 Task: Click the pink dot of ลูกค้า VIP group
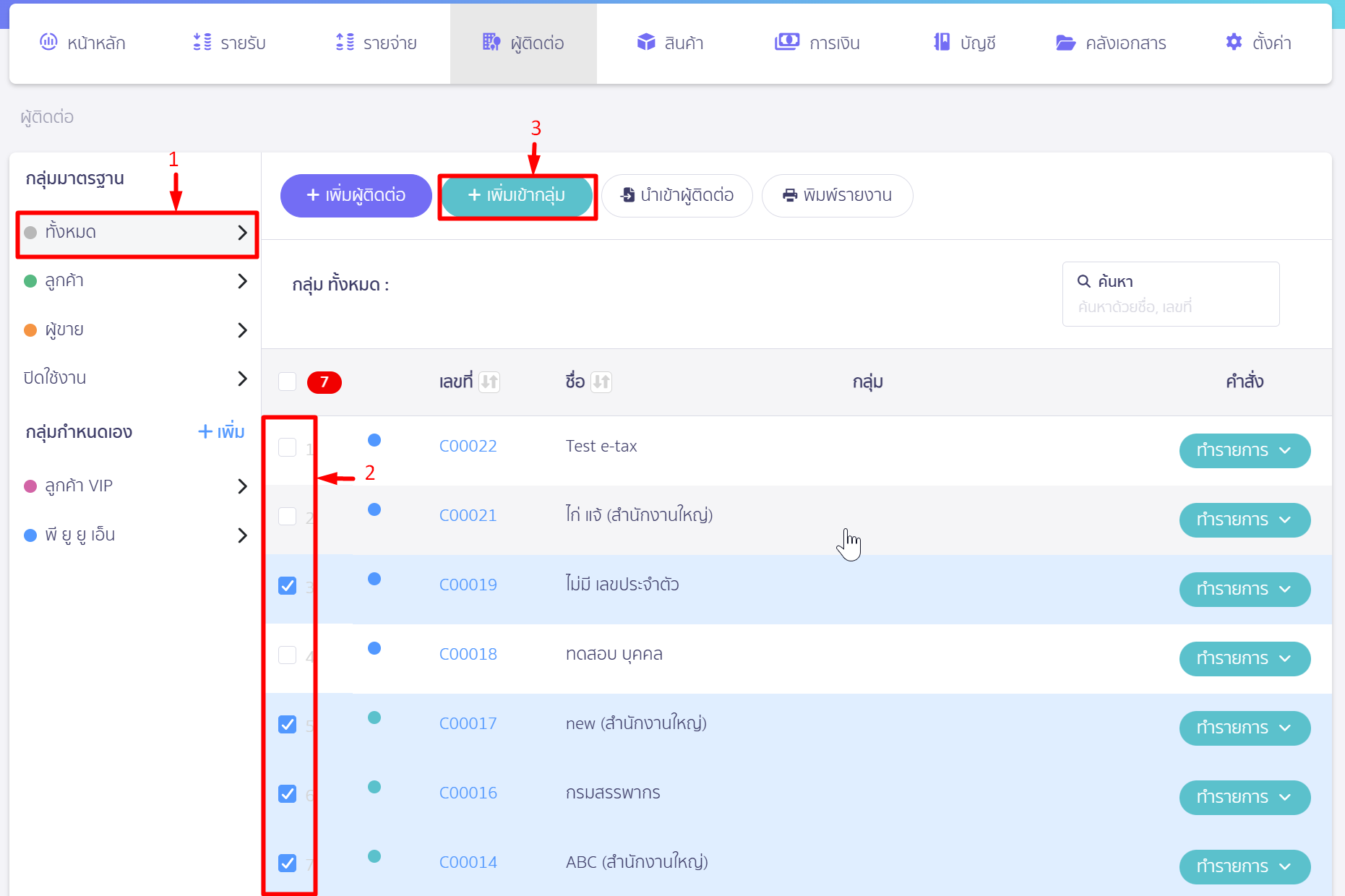(30, 486)
